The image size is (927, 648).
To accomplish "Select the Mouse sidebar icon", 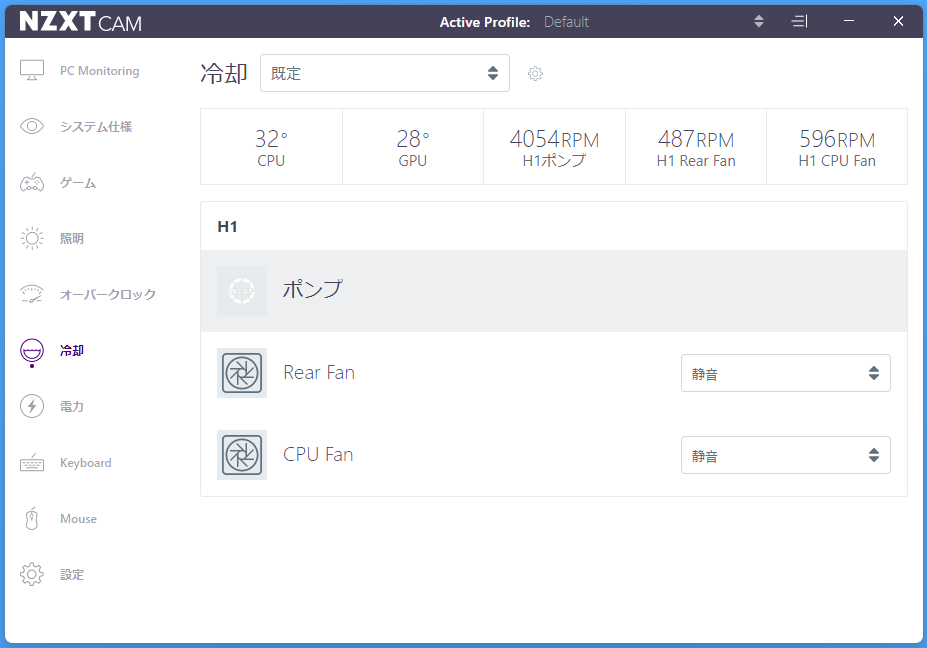I will pos(32,519).
